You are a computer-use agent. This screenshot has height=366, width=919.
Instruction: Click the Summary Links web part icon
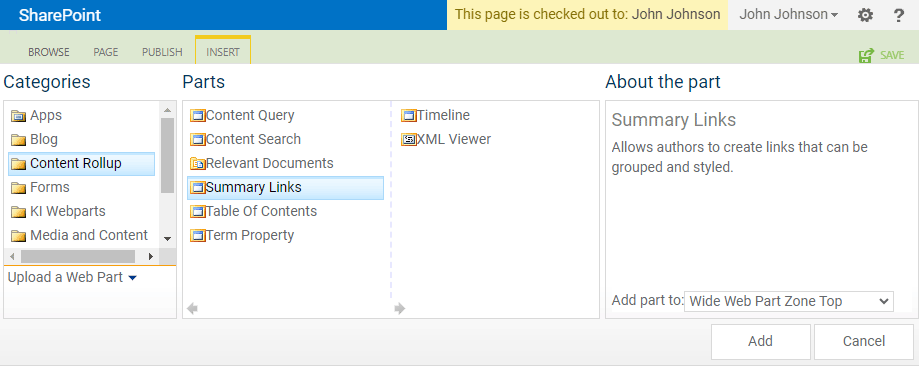click(198, 188)
